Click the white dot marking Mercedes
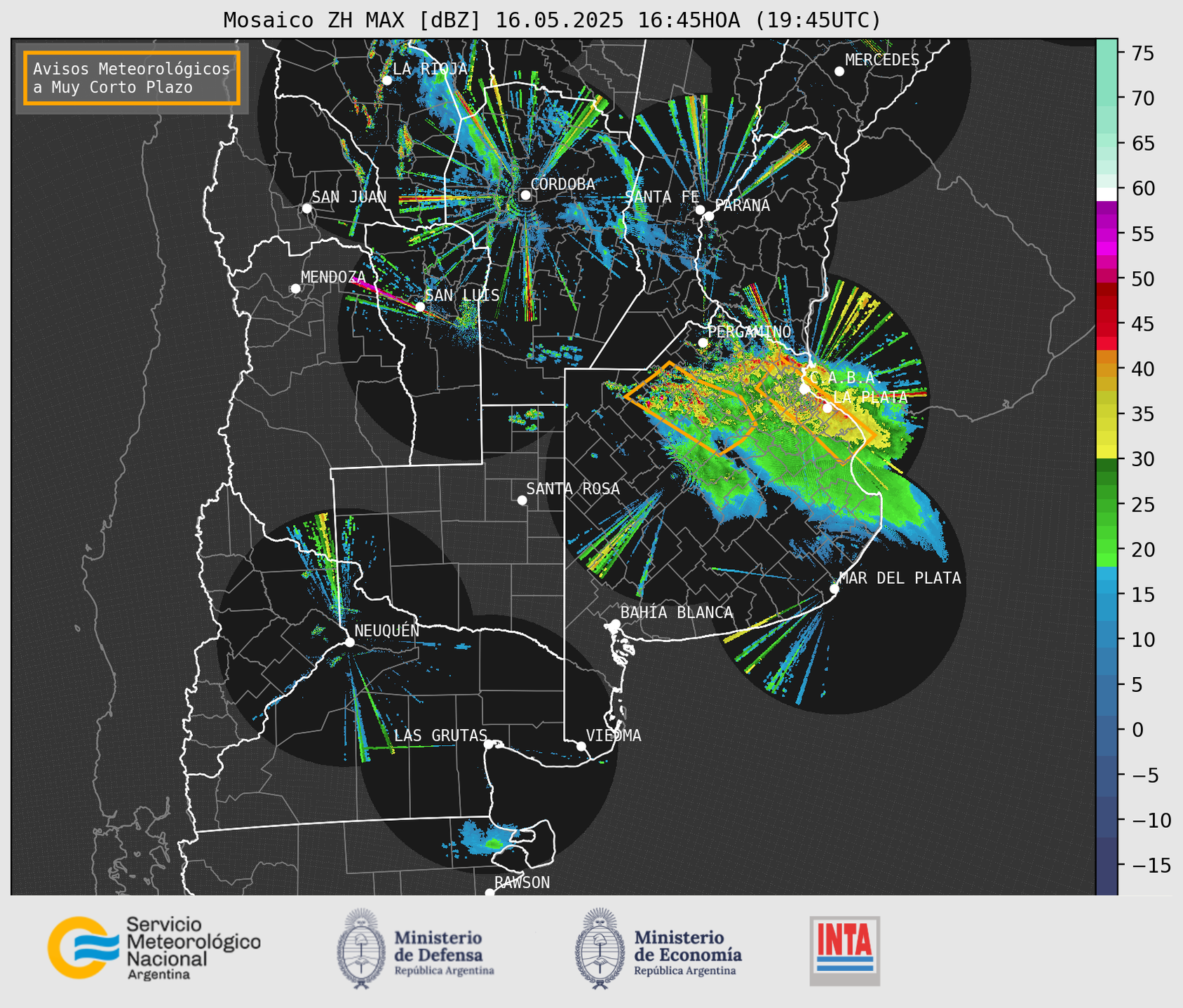This screenshot has height=1008, width=1183. pos(839,71)
